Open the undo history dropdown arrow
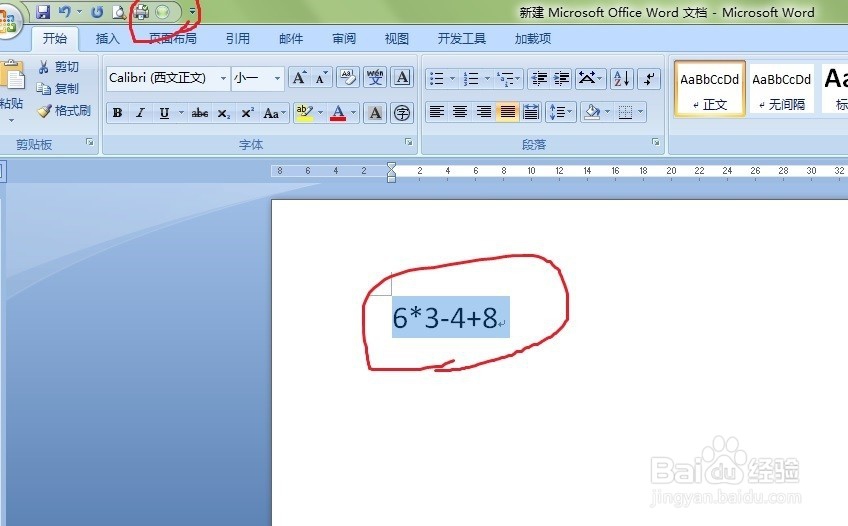 click(x=80, y=11)
